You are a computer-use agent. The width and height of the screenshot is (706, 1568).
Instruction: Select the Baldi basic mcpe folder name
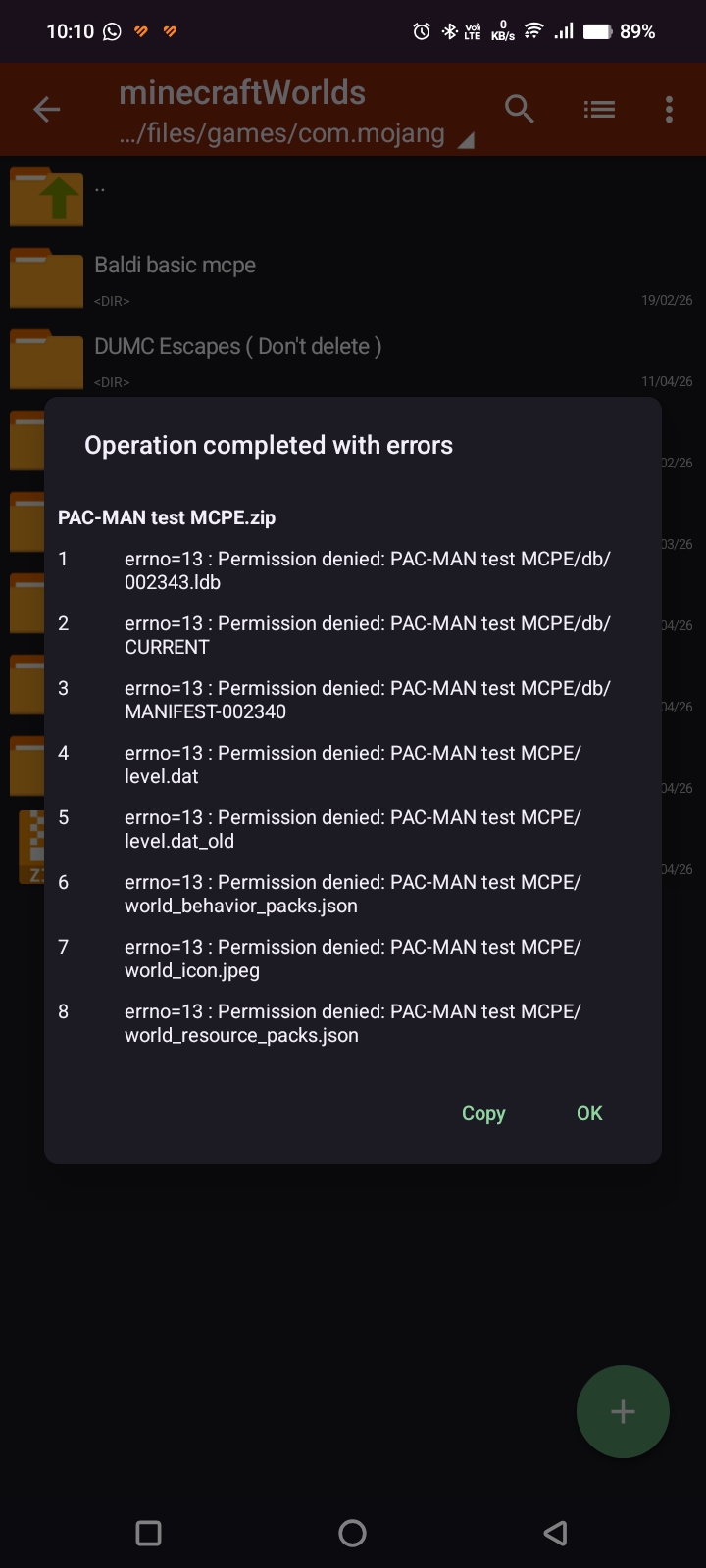175,265
